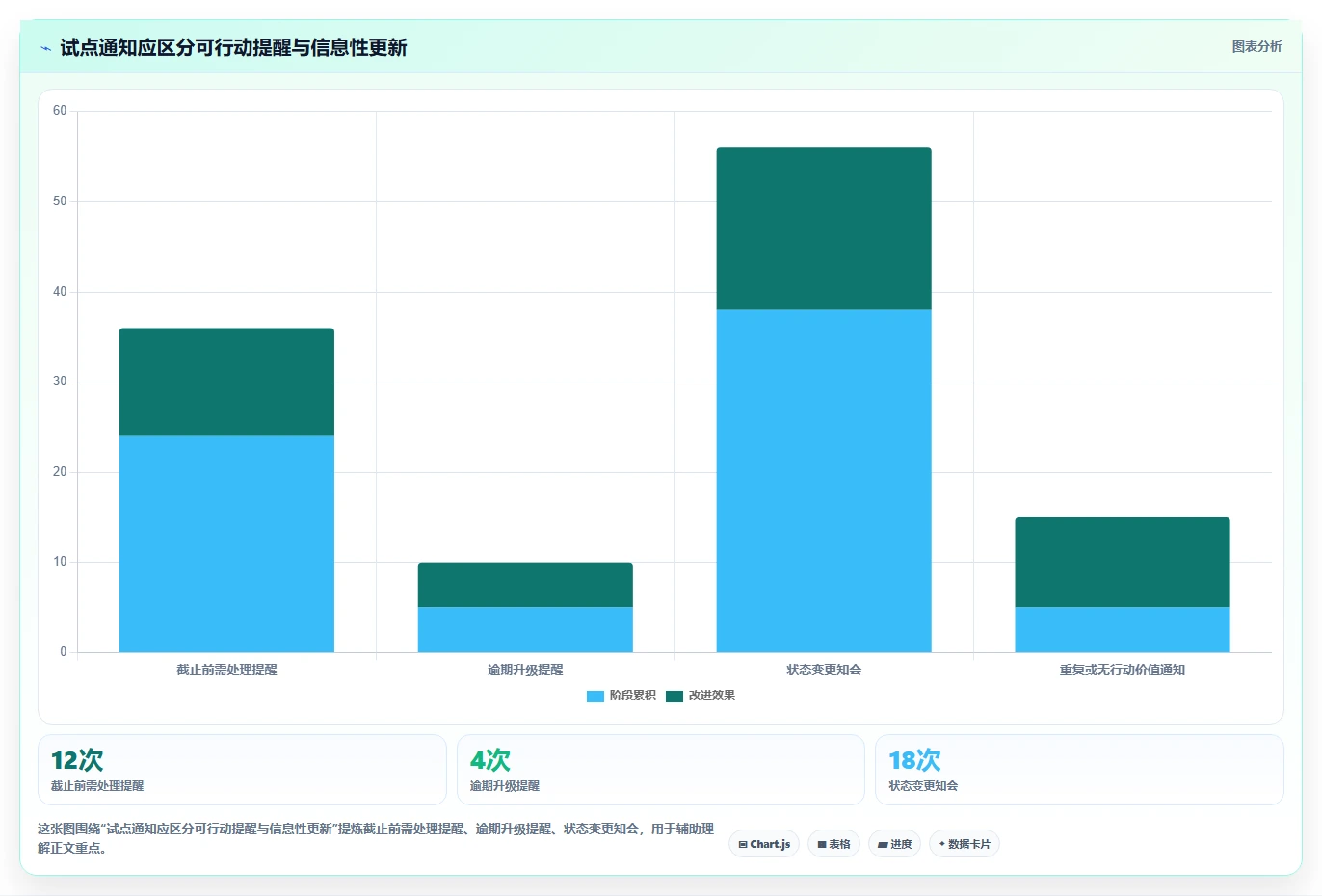Click the star icon in 数据卡片 chip
The height and width of the screenshot is (896, 1322).
point(941,844)
